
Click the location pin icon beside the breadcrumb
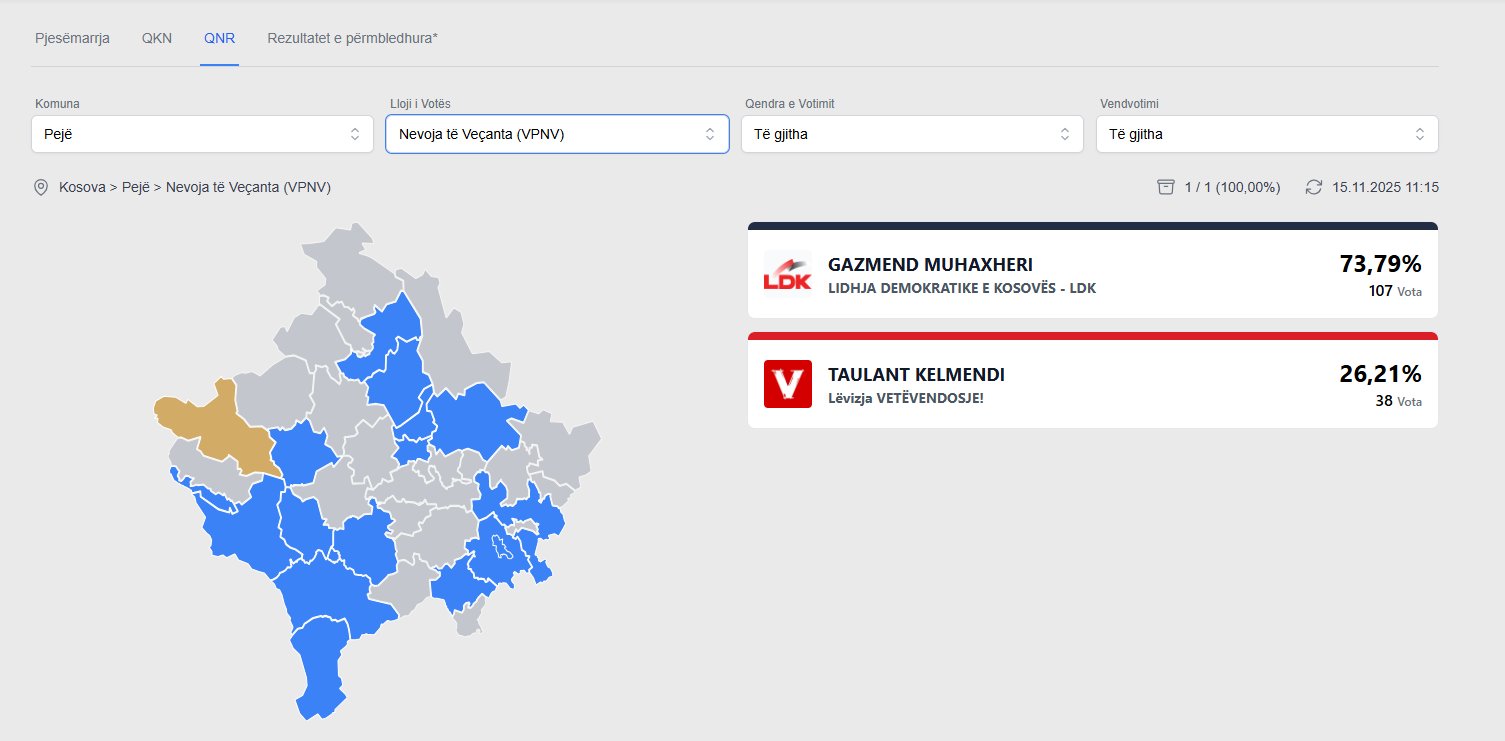[x=41, y=188]
